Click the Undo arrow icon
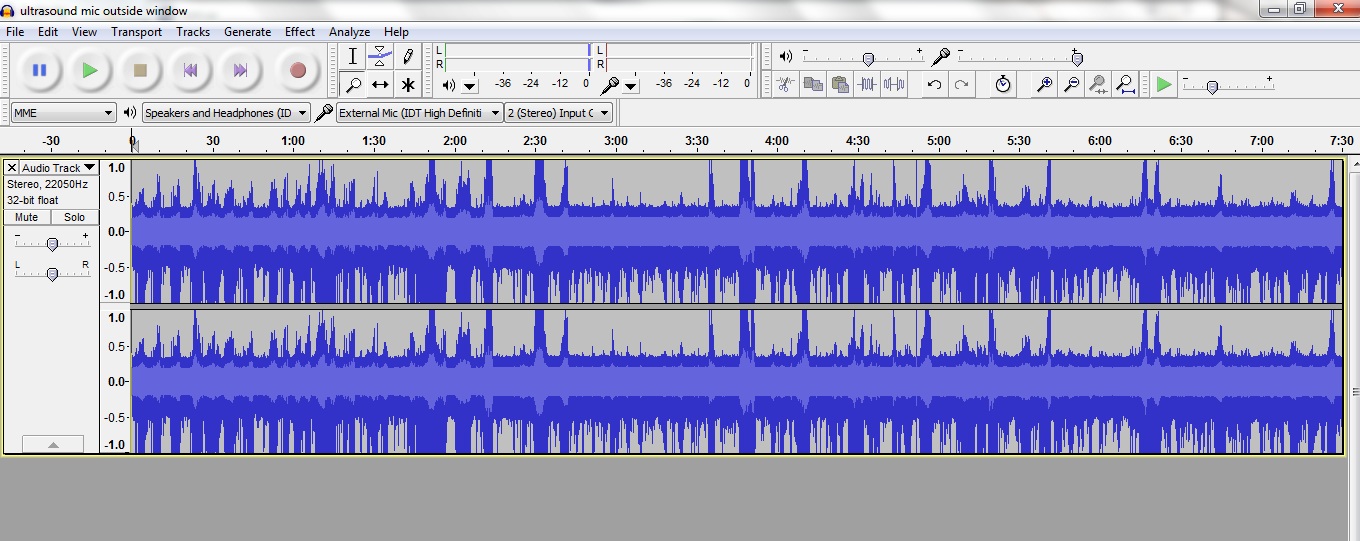 point(934,85)
